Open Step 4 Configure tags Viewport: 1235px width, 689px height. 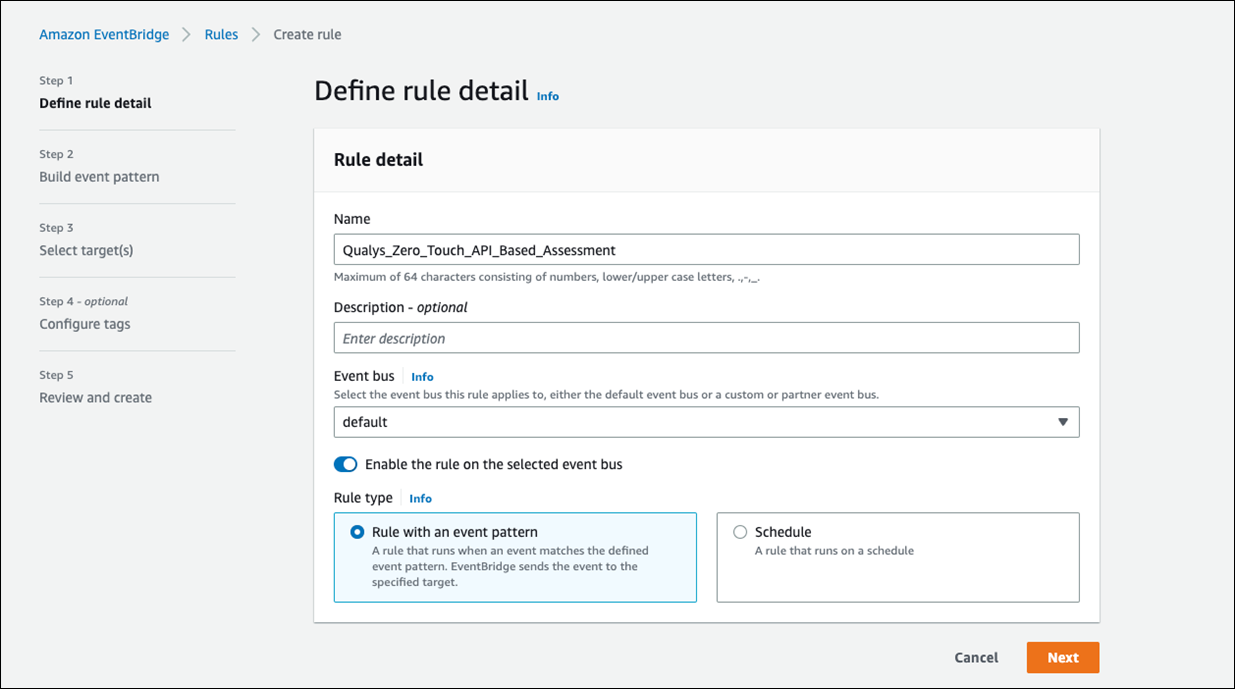[85, 324]
